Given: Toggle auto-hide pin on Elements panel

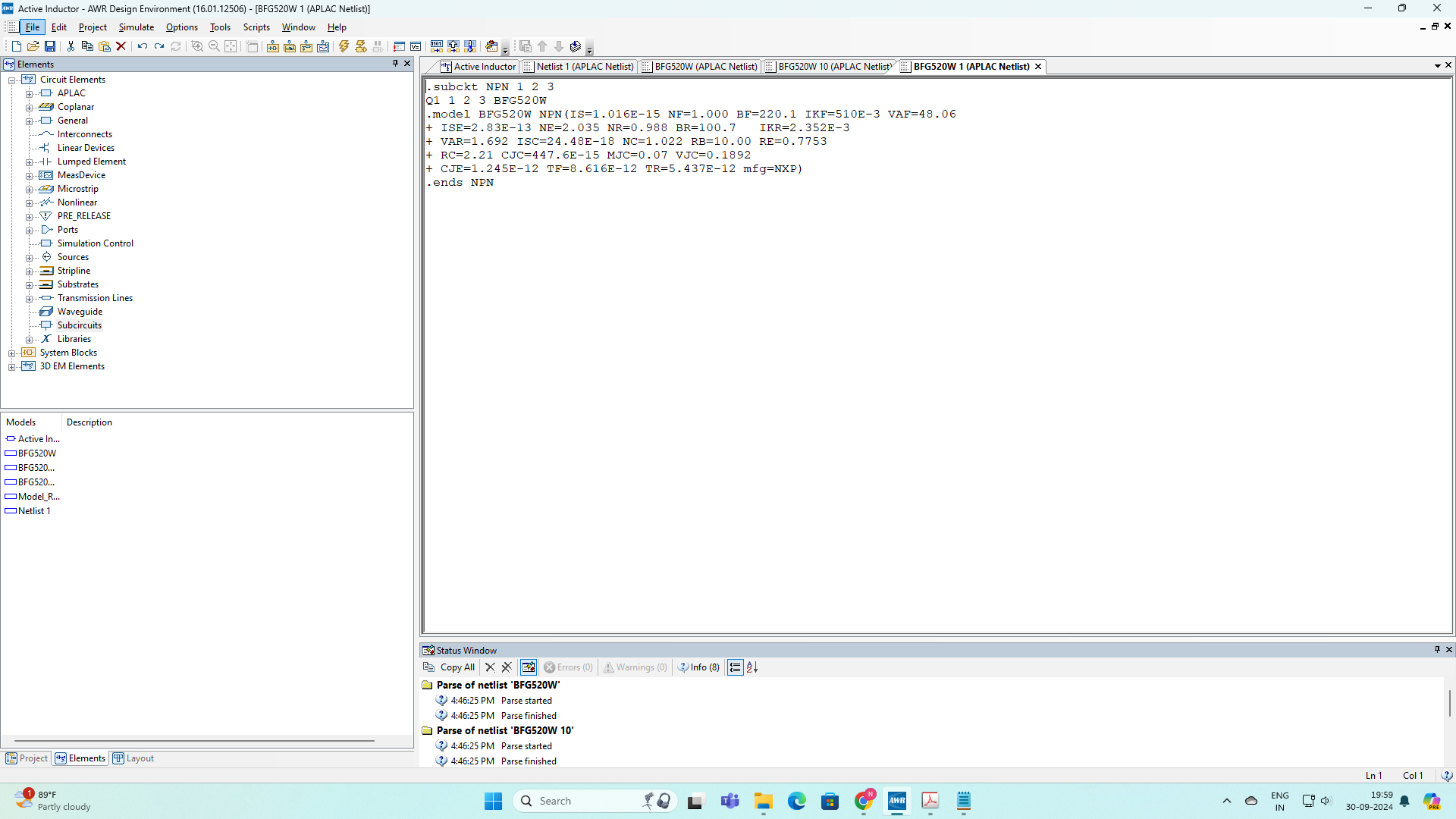Looking at the screenshot, I should tap(395, 64).
